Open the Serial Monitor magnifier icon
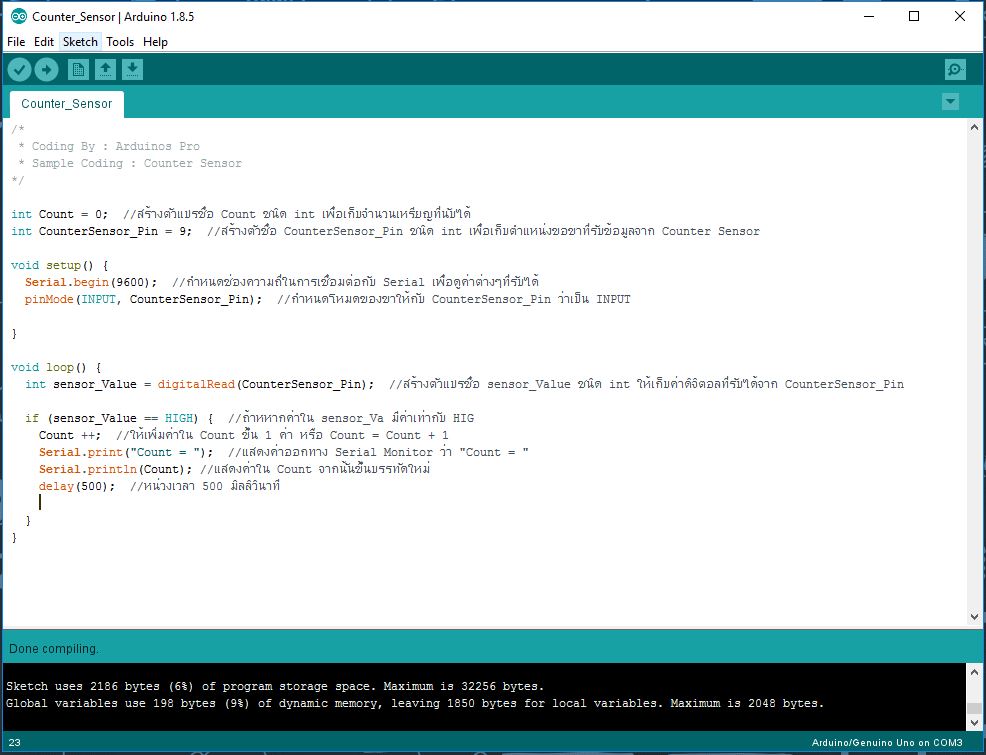The width and height of the screenshot is (986, 755). click(954, 69)
